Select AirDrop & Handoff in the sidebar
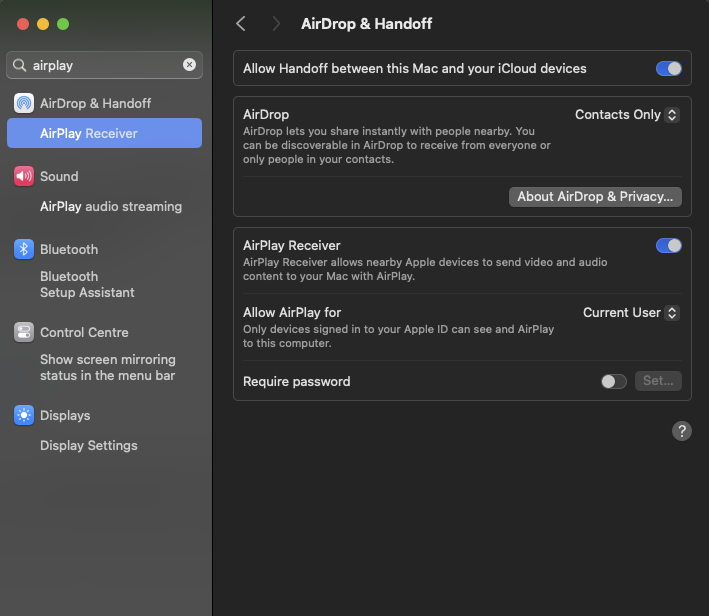 click(x=104, y=103)
